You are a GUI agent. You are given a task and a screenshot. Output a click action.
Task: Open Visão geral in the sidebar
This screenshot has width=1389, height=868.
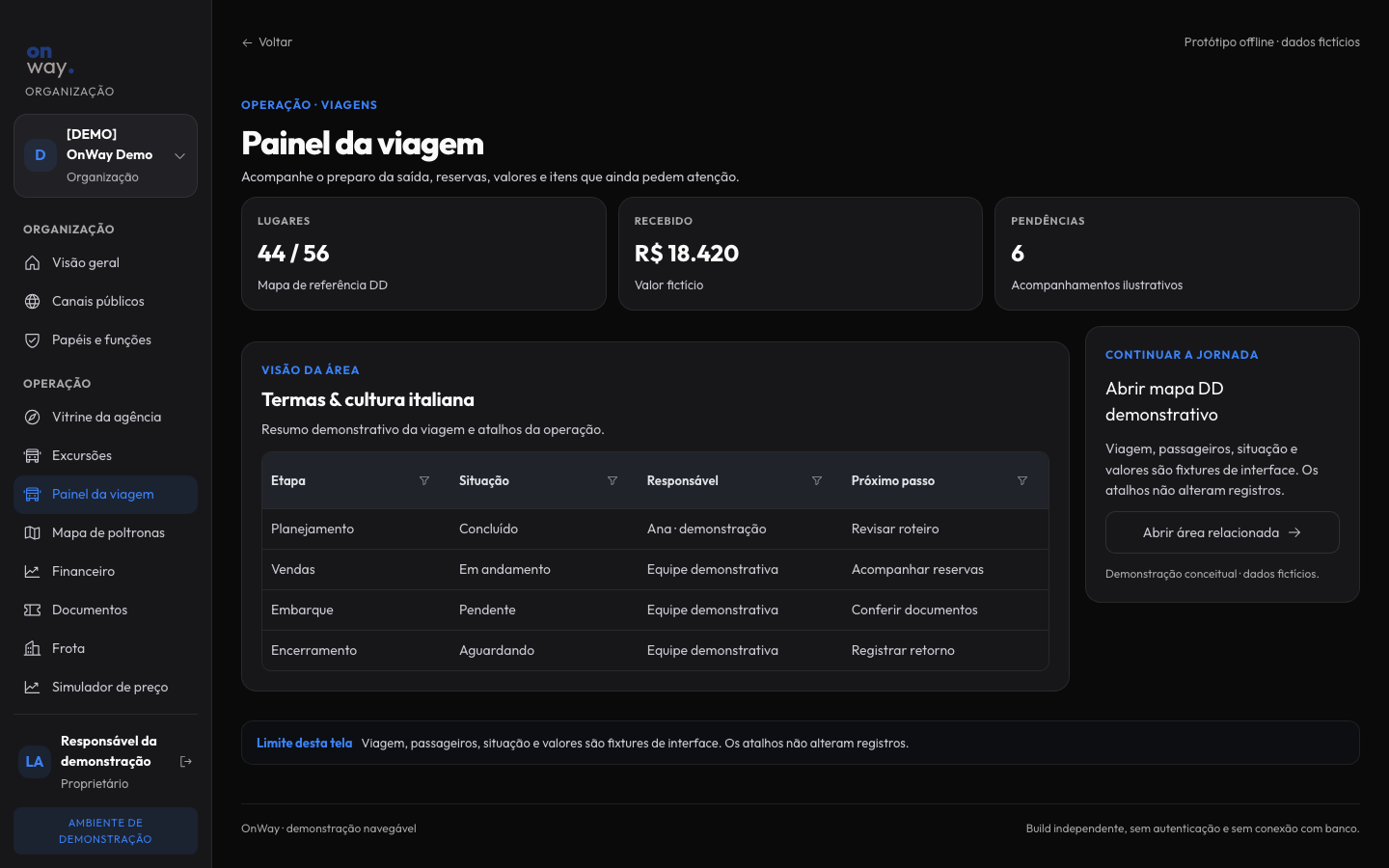point(105,262)
